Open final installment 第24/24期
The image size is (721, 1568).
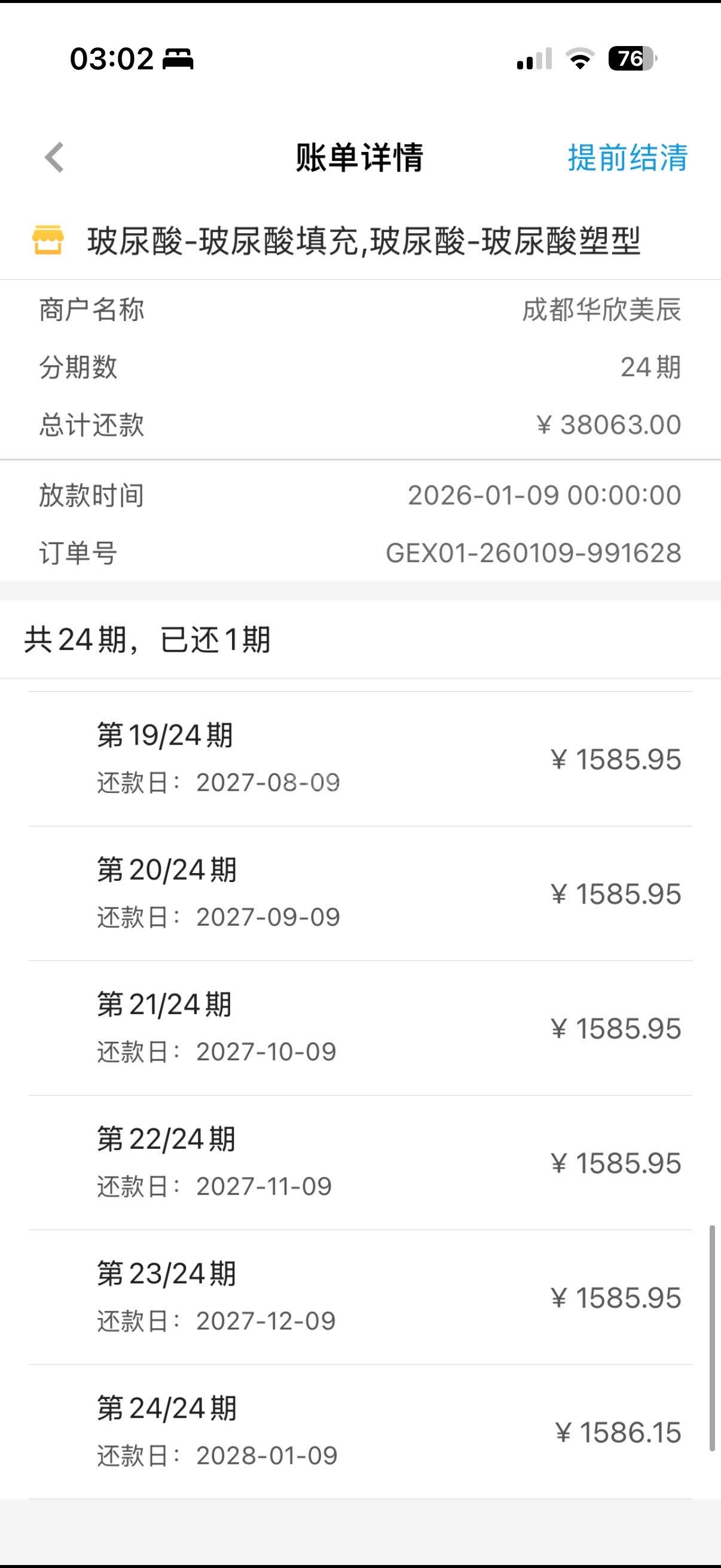[x=360, y=1431]
